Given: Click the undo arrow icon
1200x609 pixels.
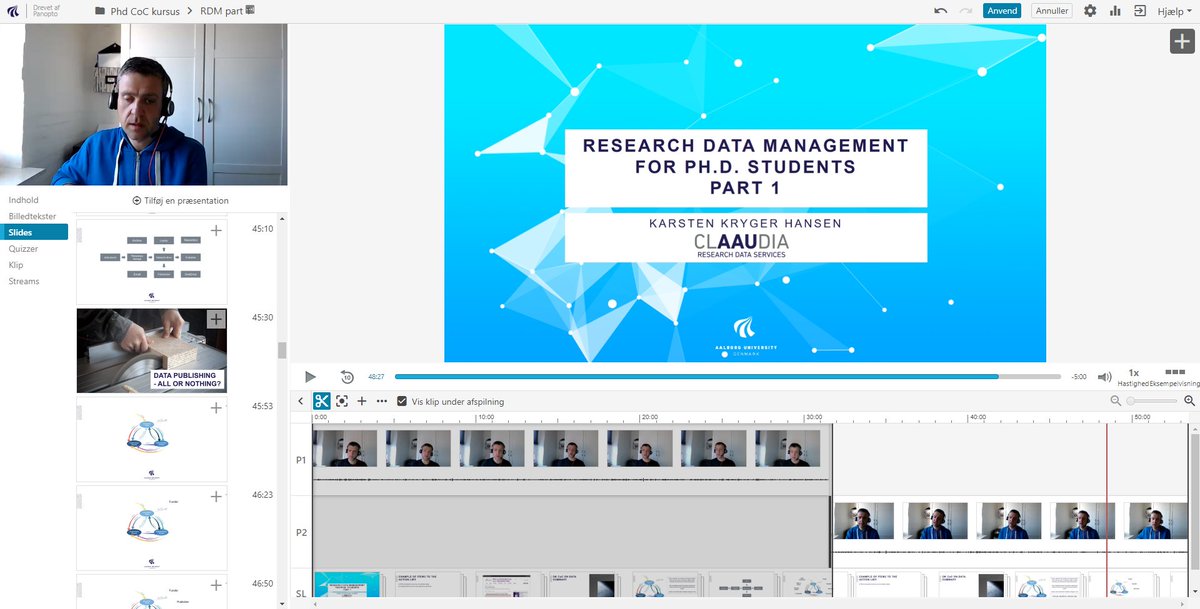Looking at the screenshot, I should coord(940,10).
